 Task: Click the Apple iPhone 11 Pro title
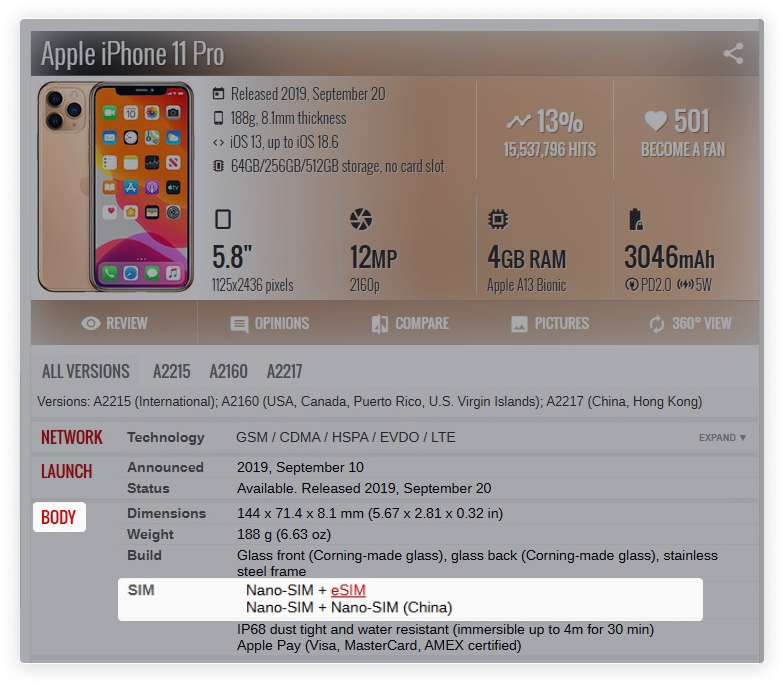[132, 54]
